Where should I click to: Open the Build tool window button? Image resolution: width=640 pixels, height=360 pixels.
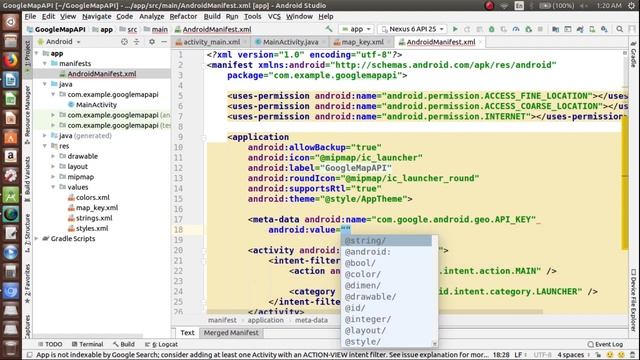click(x=124, y=344)
